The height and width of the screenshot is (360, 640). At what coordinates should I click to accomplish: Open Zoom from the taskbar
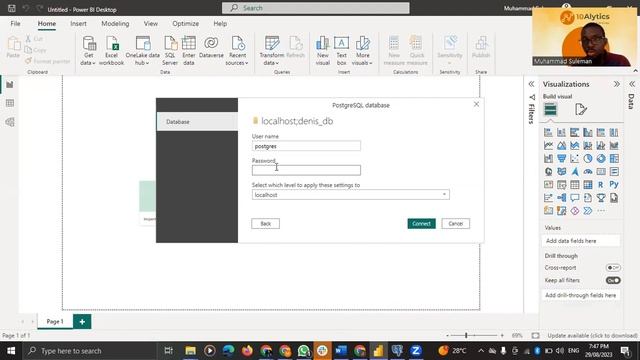point(416,351)
